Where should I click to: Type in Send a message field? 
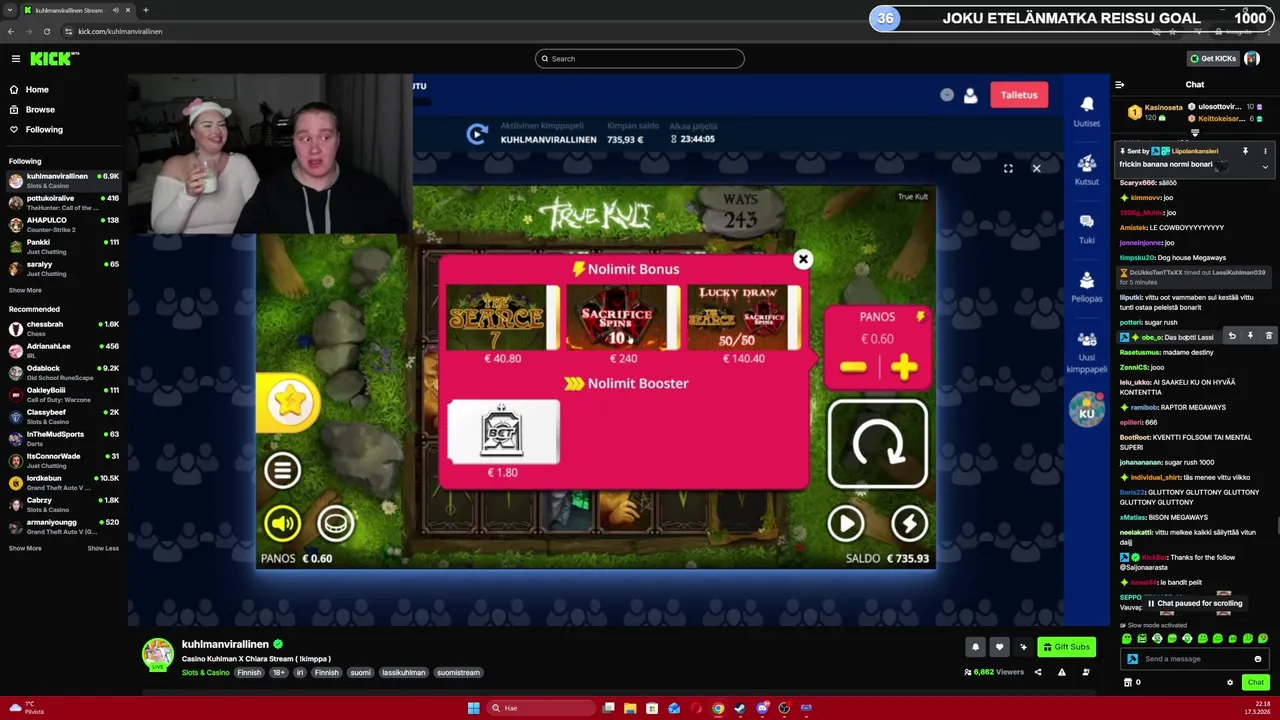coord(1195,659)
